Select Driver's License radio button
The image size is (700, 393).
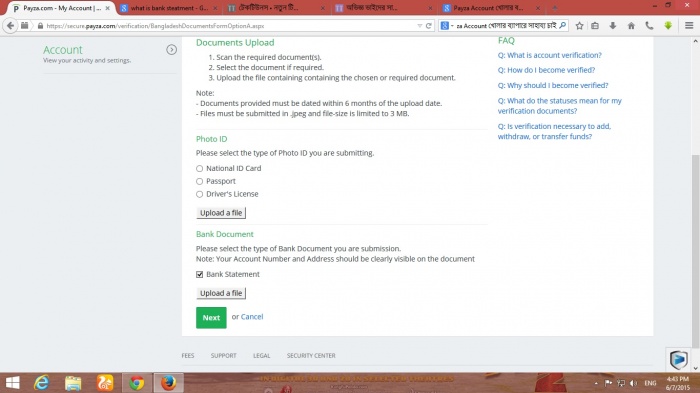(200, 194)
